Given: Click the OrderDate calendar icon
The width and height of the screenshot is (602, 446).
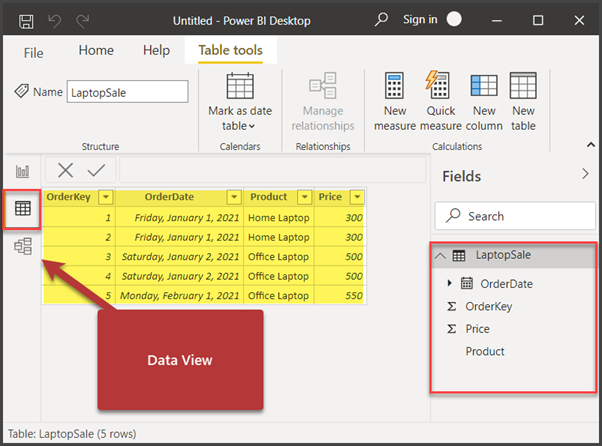Looking at the screenshot, I should [x=467, y=283].
